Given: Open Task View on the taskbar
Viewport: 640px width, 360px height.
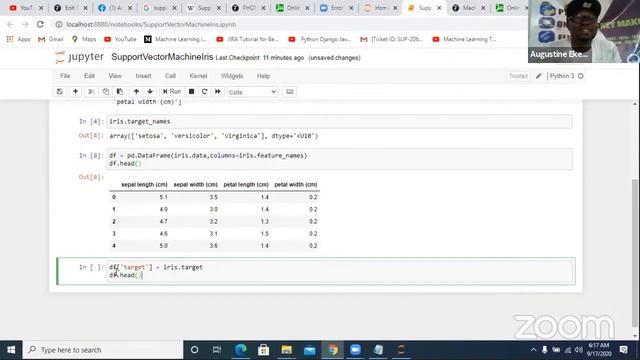Looking at the screenshot, I should pos(217,350).
